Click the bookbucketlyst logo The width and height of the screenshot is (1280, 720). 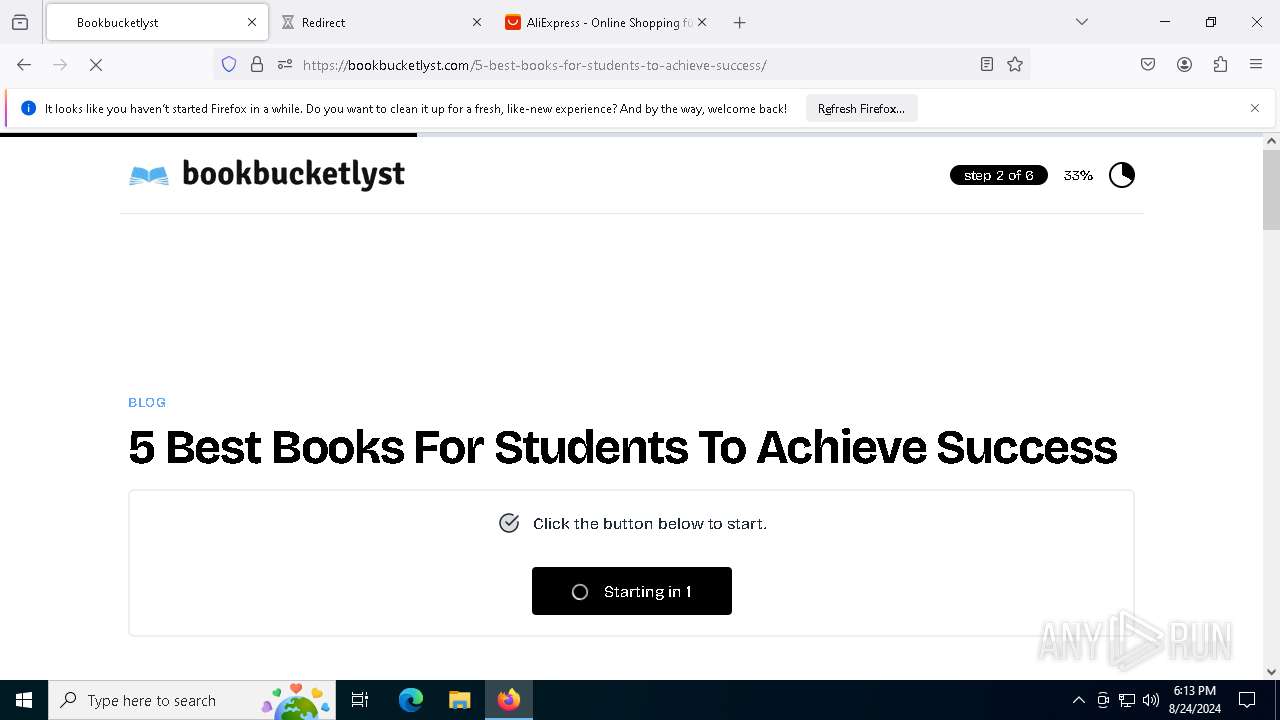[267, 175]
